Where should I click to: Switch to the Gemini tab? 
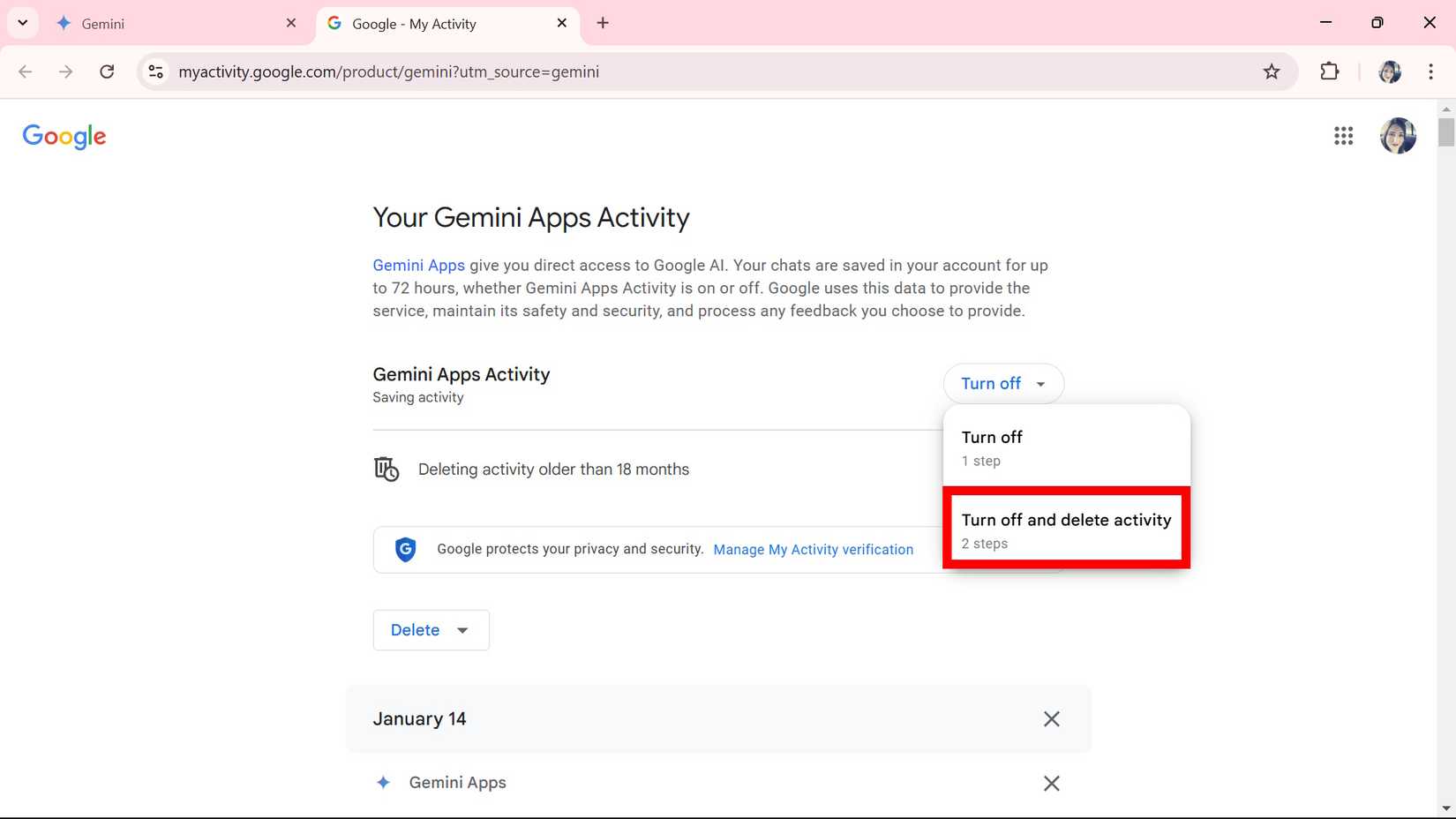pos(168,24)
